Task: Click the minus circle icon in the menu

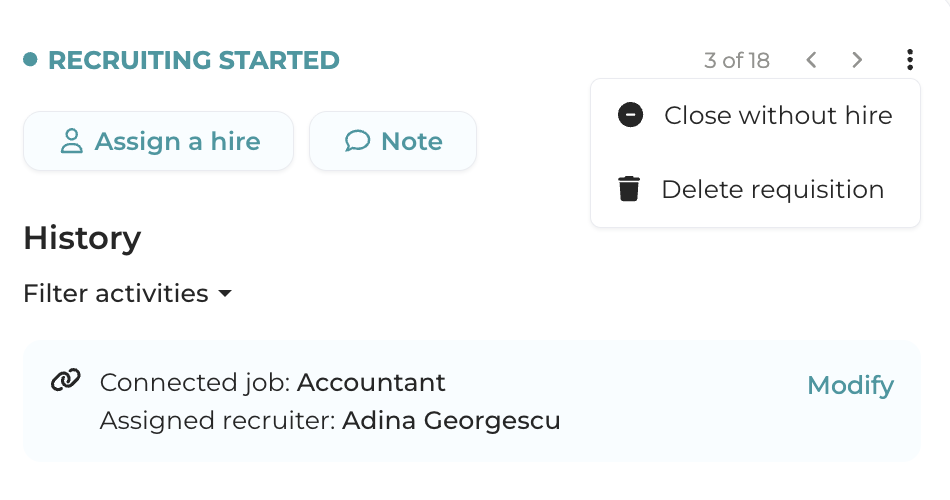Action: [x=630, y=115]
